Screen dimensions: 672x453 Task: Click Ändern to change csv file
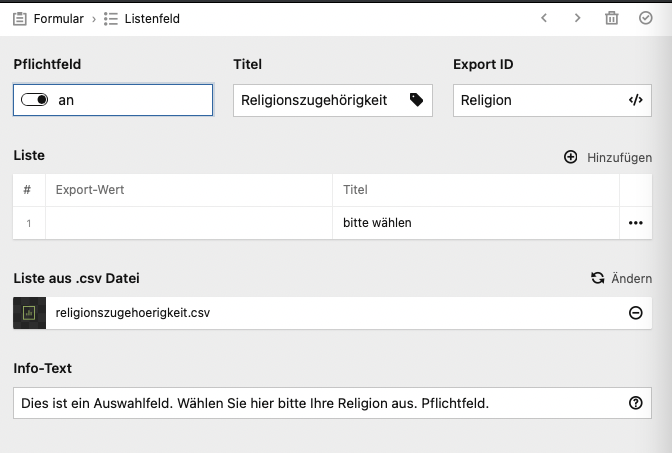621,278
